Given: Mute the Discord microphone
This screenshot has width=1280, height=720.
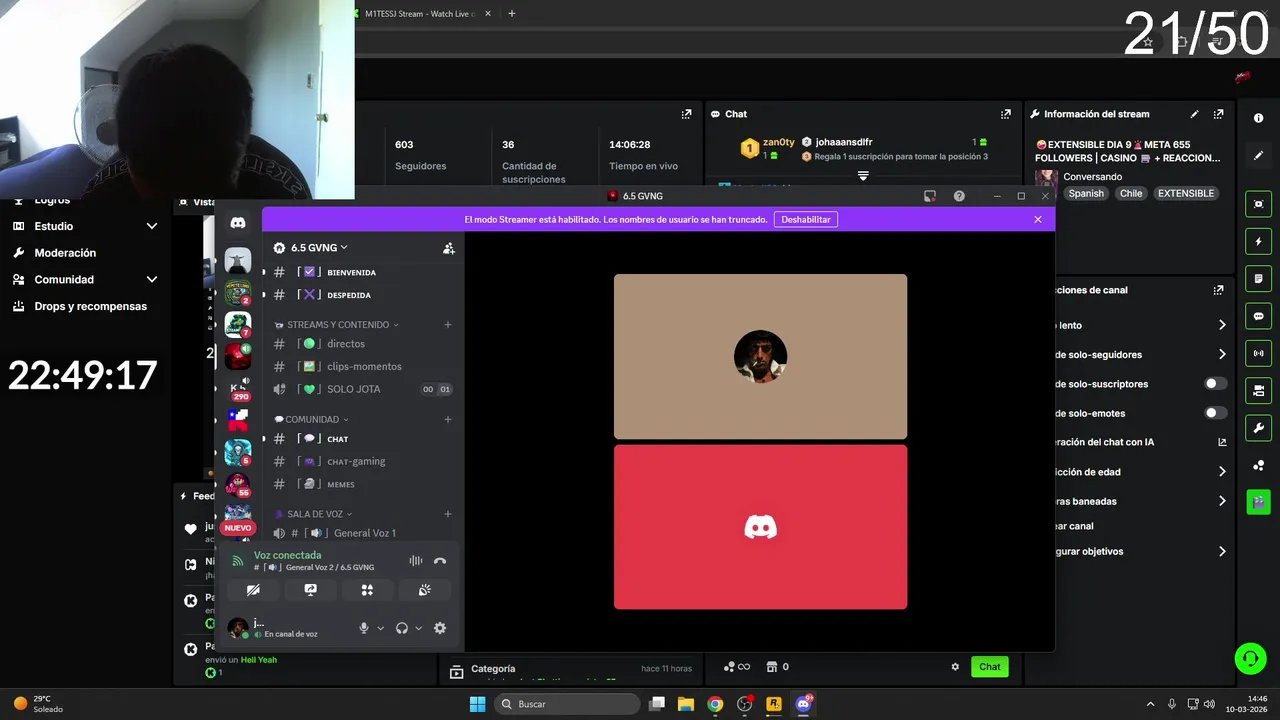Looking at the screenshot, I should click(364, 628).
